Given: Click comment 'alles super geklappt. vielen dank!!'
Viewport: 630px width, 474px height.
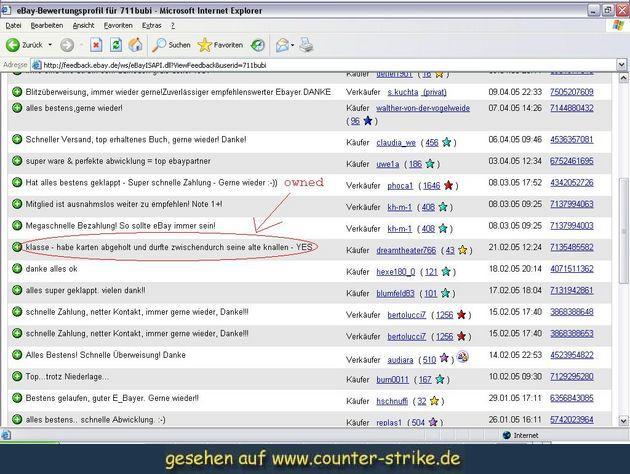Looking at the screenshot, I should tap(85, 290).
